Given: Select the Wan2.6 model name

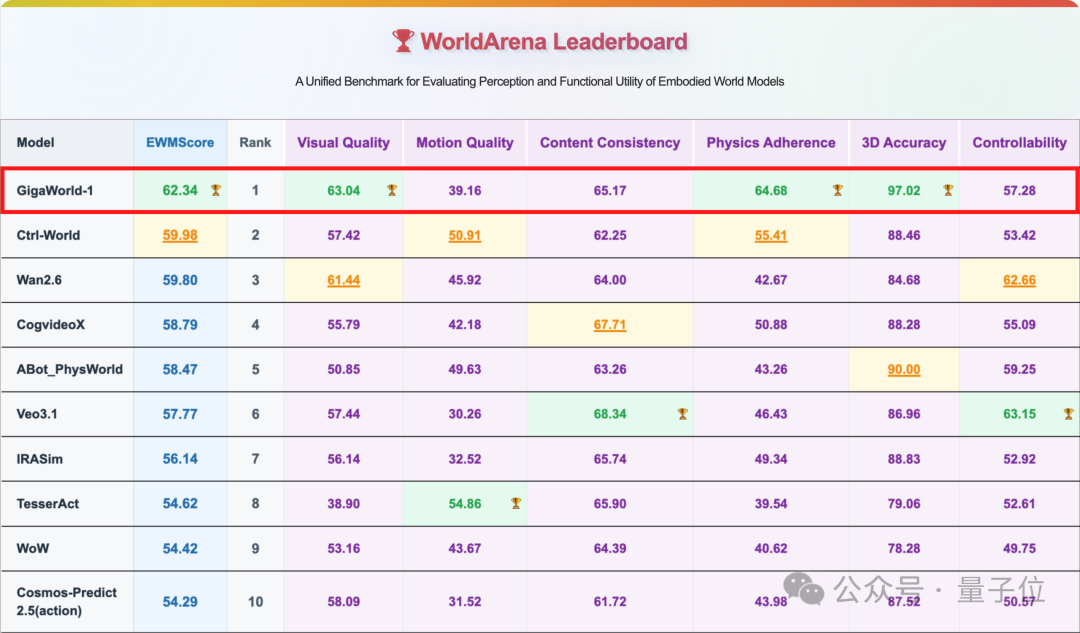Looking at the screenshot, I should point(39,280).
